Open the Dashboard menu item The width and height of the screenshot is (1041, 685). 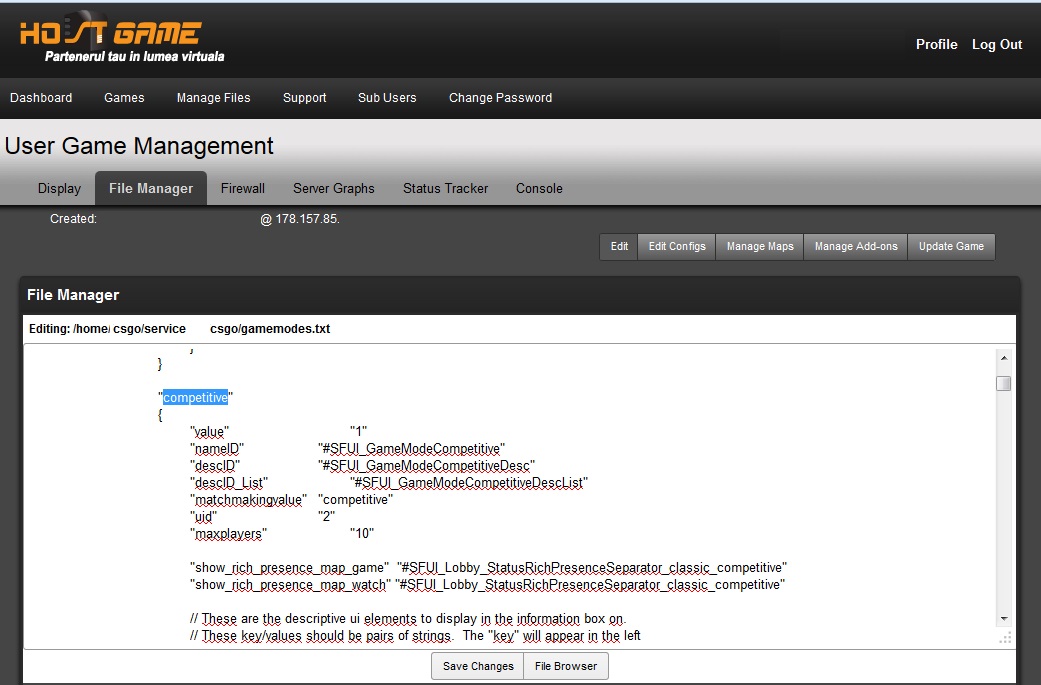point(41,98)
